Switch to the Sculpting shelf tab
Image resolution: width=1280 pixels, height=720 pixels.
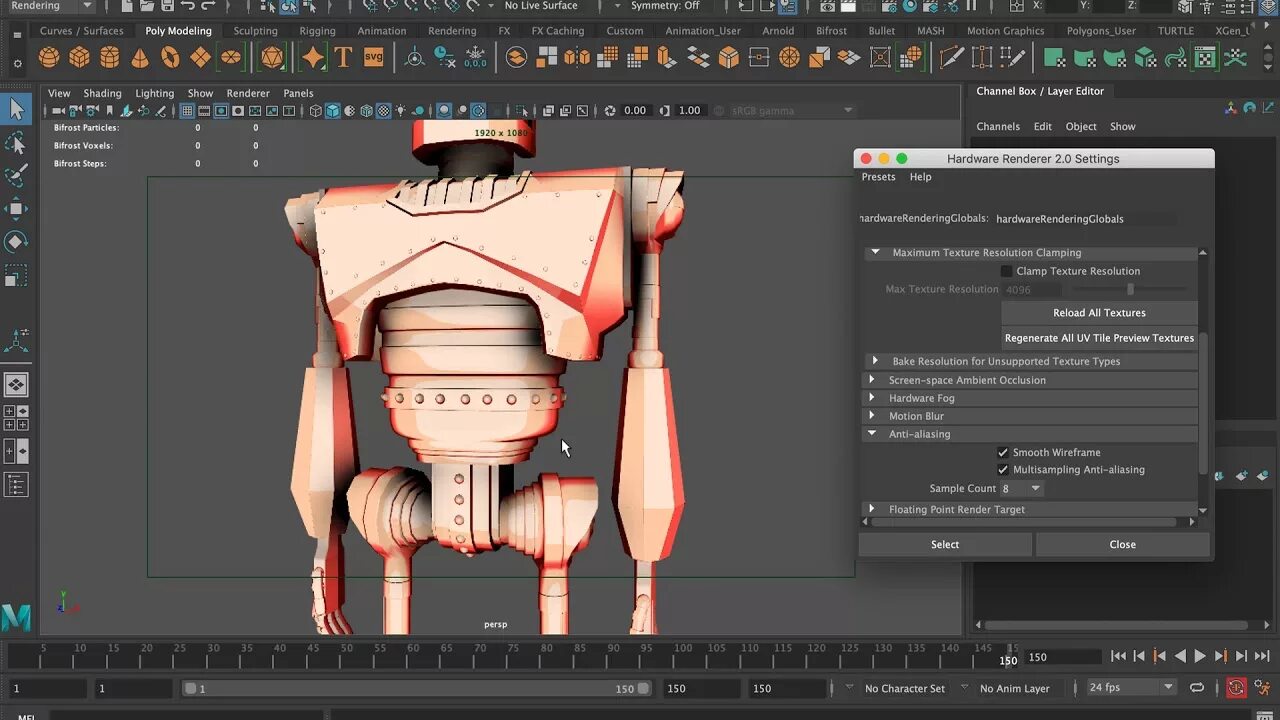(256, 31)
